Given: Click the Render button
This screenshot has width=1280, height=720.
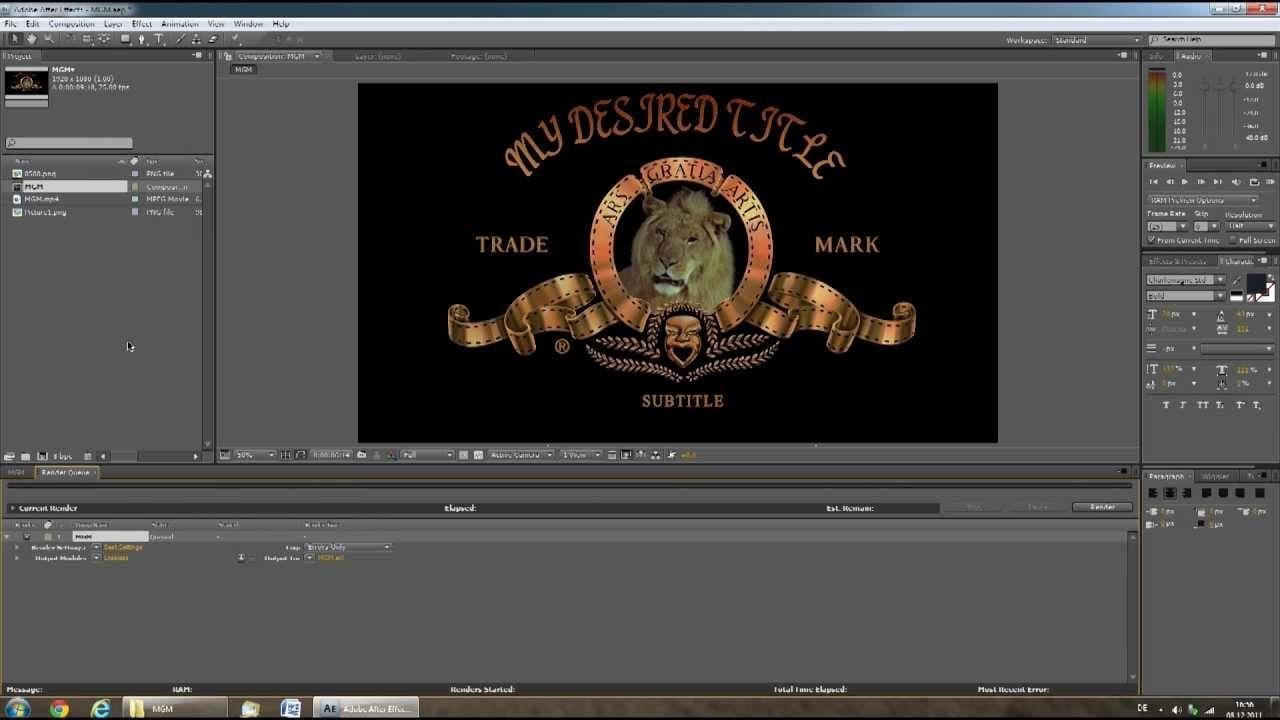Looking at the screenshot, I should [x=1102, y=507].
